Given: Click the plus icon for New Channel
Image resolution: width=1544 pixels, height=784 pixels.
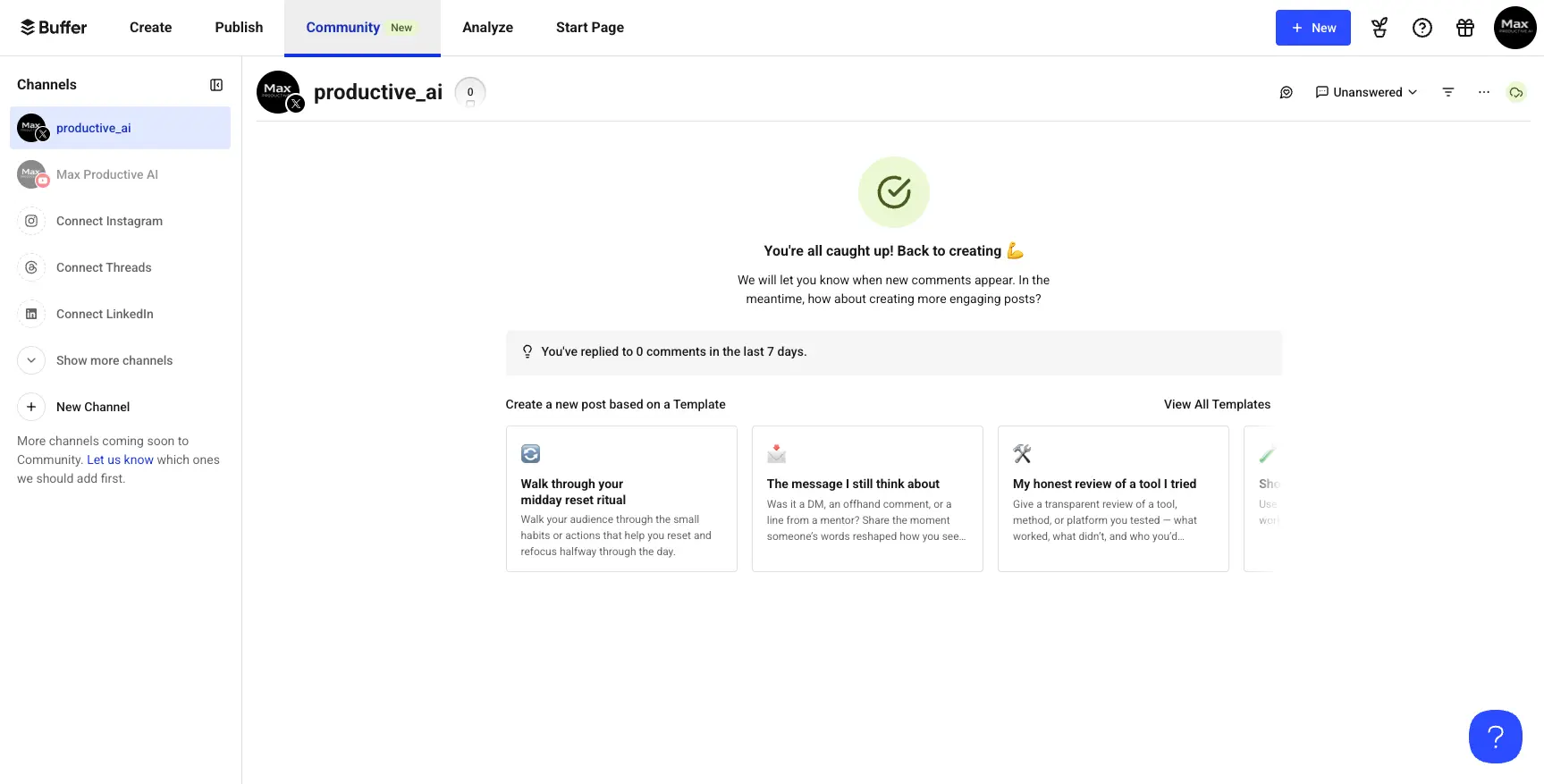Looking at the screenshot, I should pos(31,407).
